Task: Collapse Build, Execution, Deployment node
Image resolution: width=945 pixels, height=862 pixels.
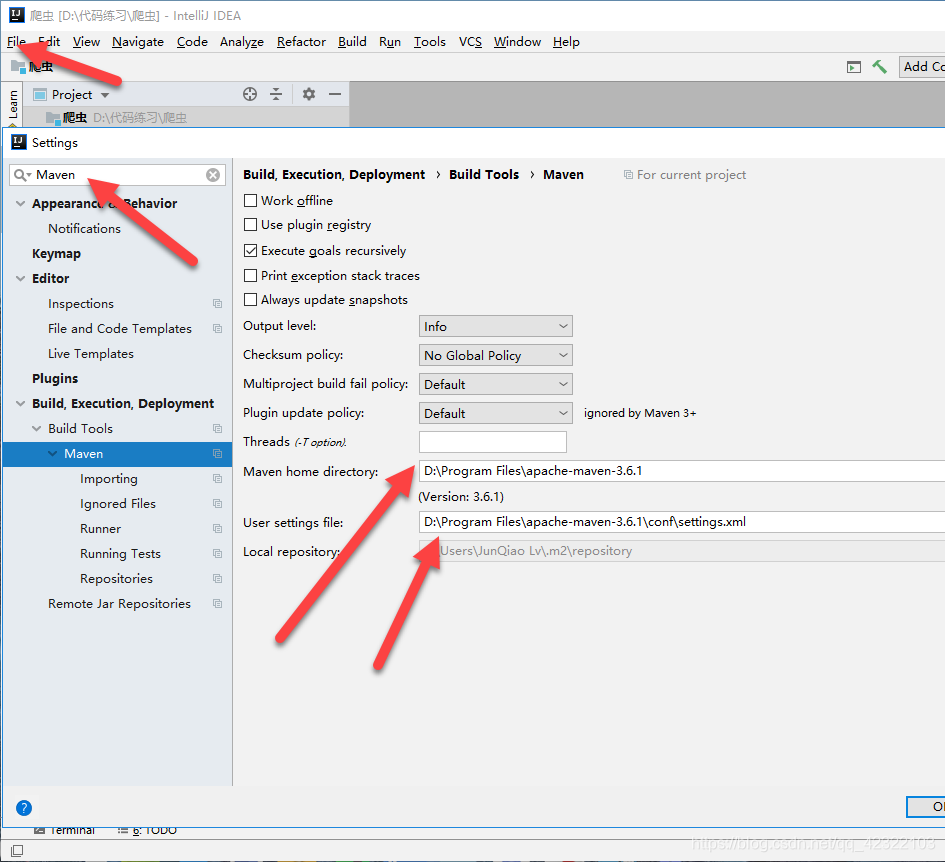Action: pyautogui.click(x=20, y=403)
